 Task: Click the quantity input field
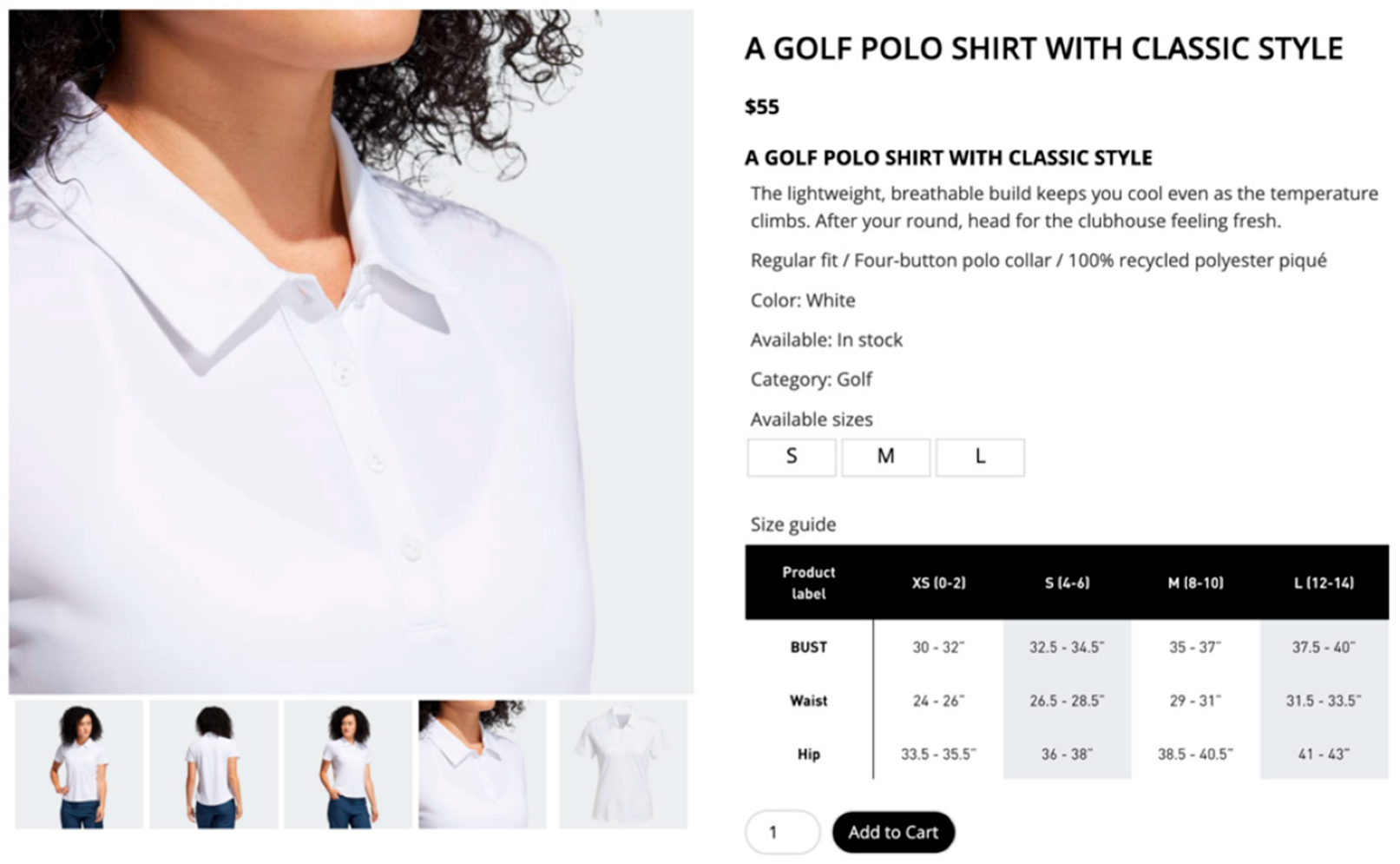[781, 832]
